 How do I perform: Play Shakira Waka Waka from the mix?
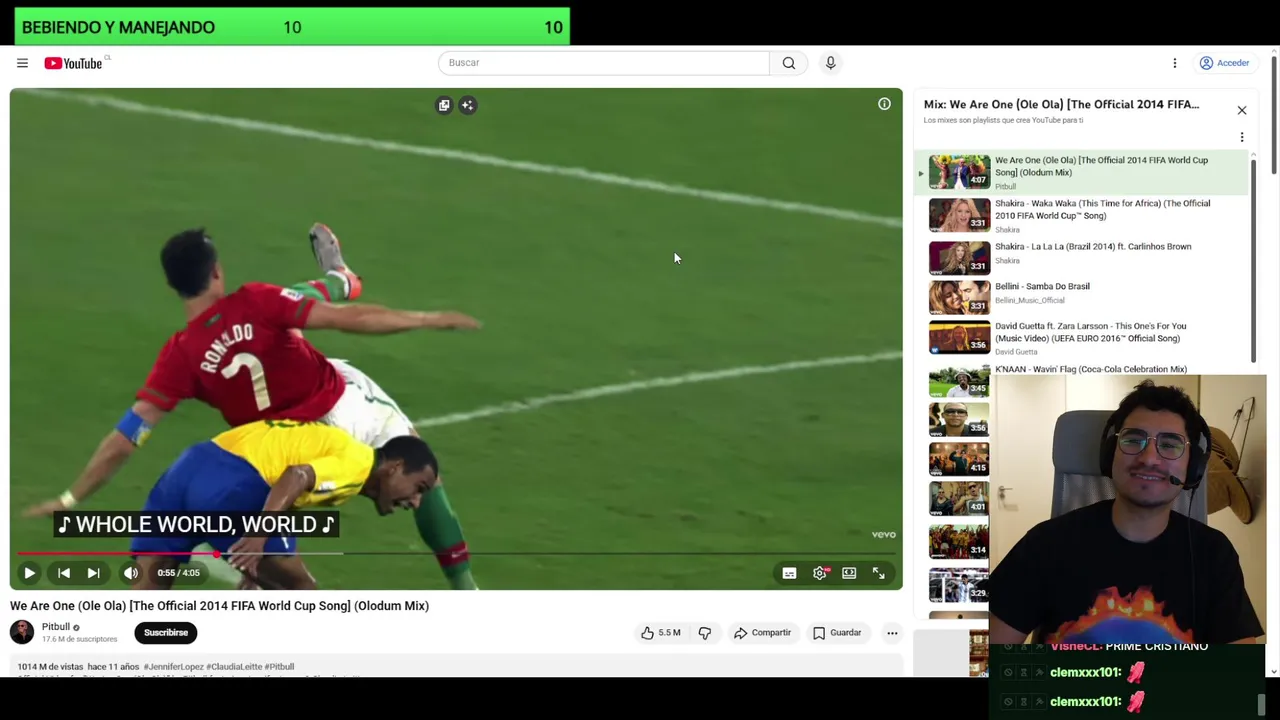(x=1082, y=215)
